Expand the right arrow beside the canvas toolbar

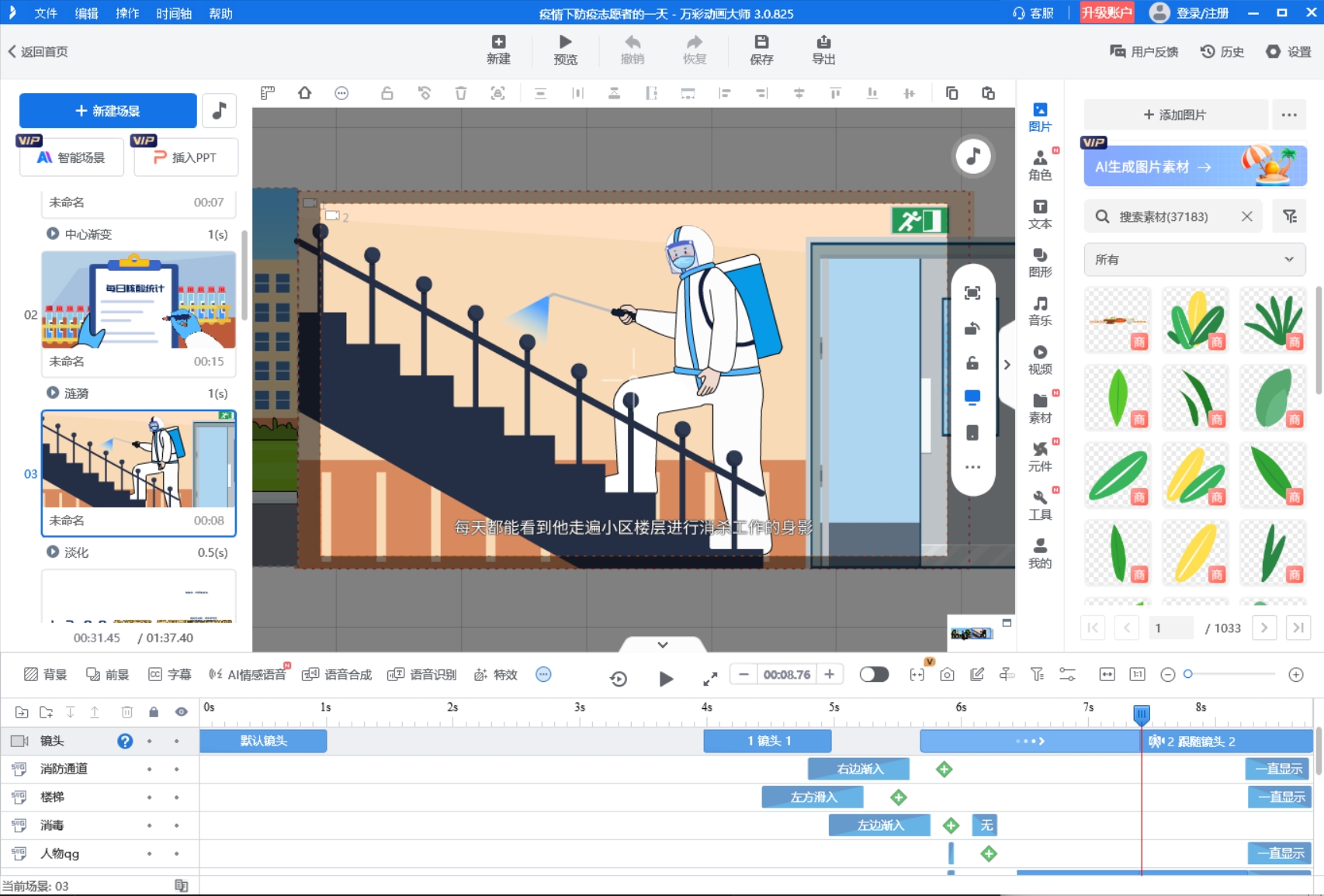(x=1007, y=365)
